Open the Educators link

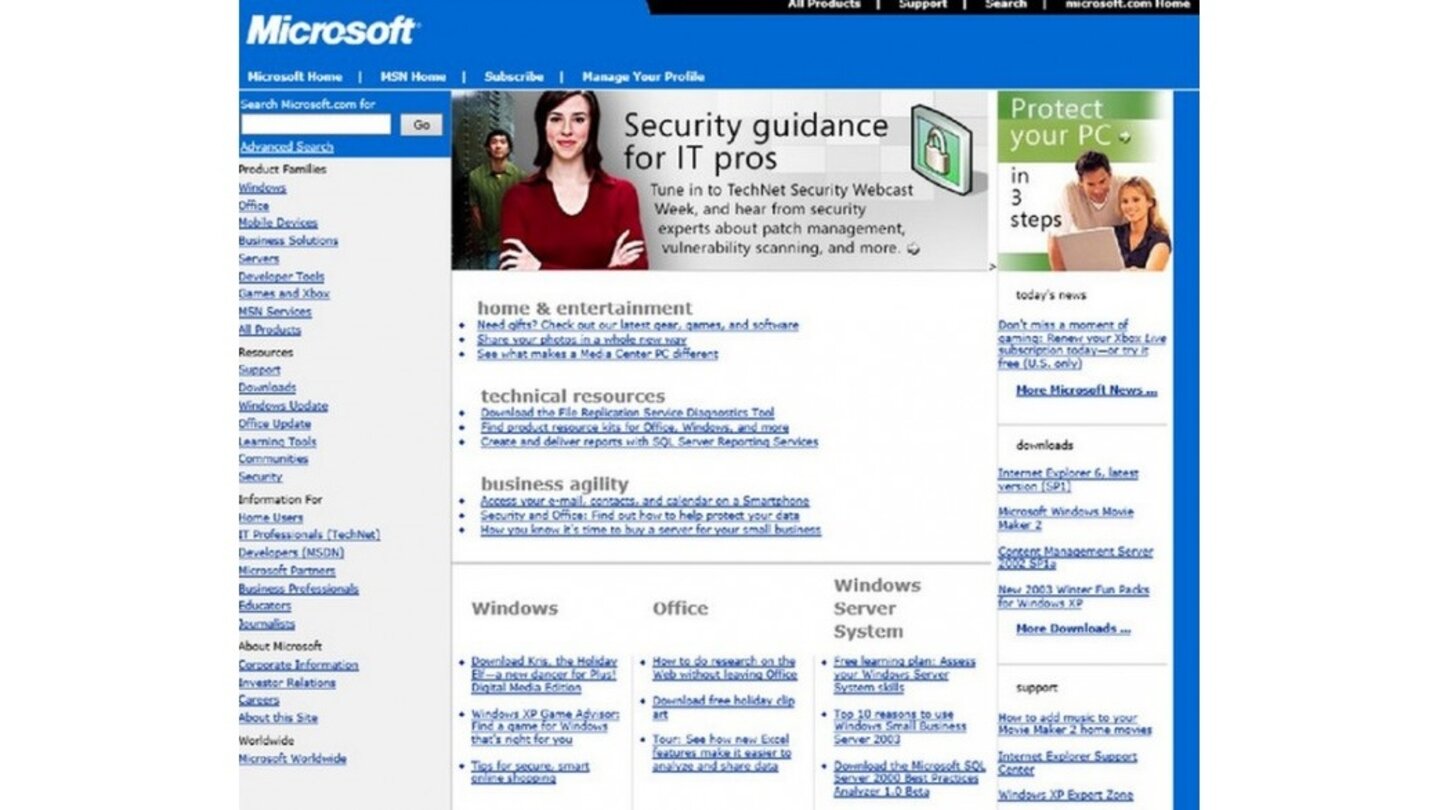pos(265,606)
